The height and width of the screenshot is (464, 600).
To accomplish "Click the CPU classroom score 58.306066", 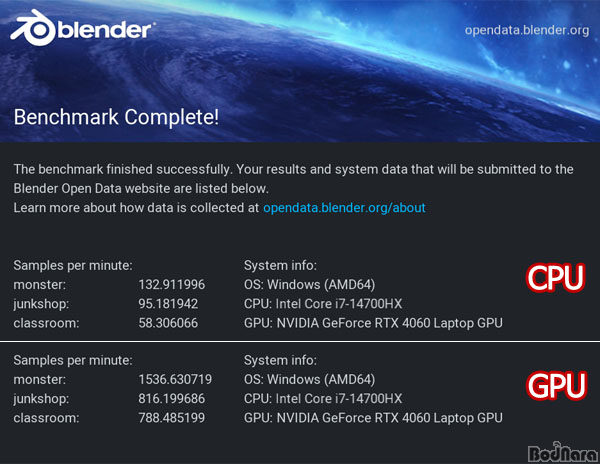I will (168, 323).
